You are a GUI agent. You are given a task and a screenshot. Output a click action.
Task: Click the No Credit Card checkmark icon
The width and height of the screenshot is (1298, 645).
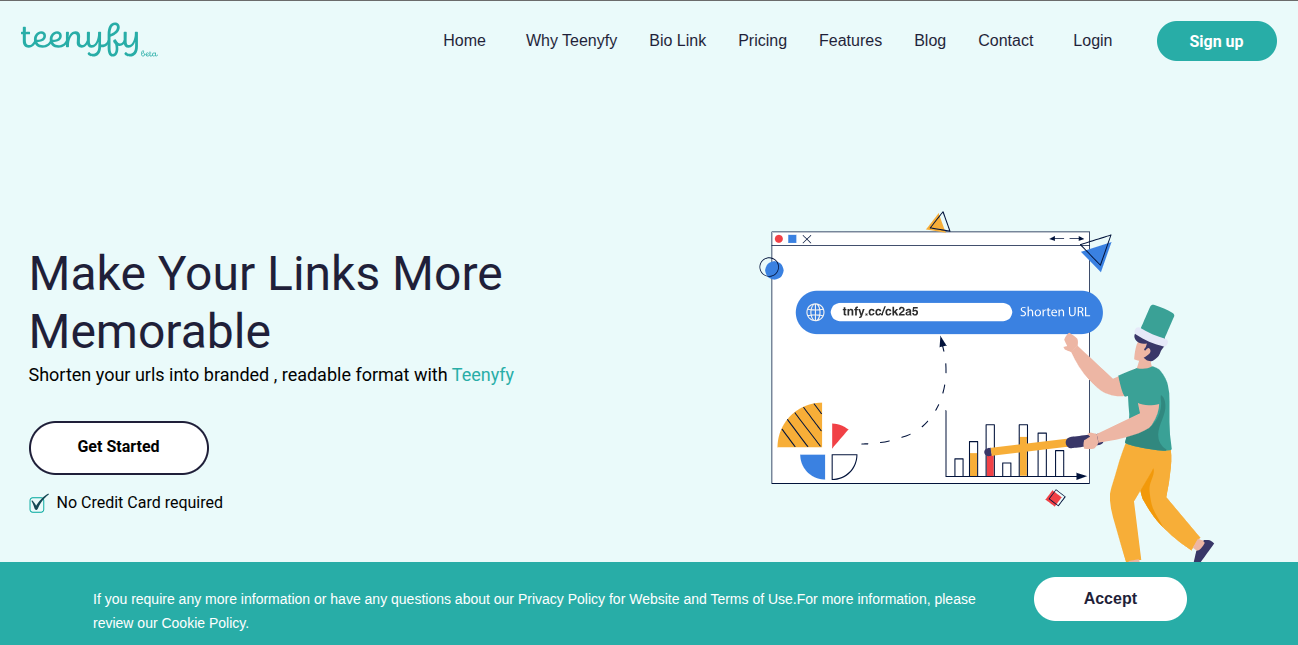coord(39,503)
